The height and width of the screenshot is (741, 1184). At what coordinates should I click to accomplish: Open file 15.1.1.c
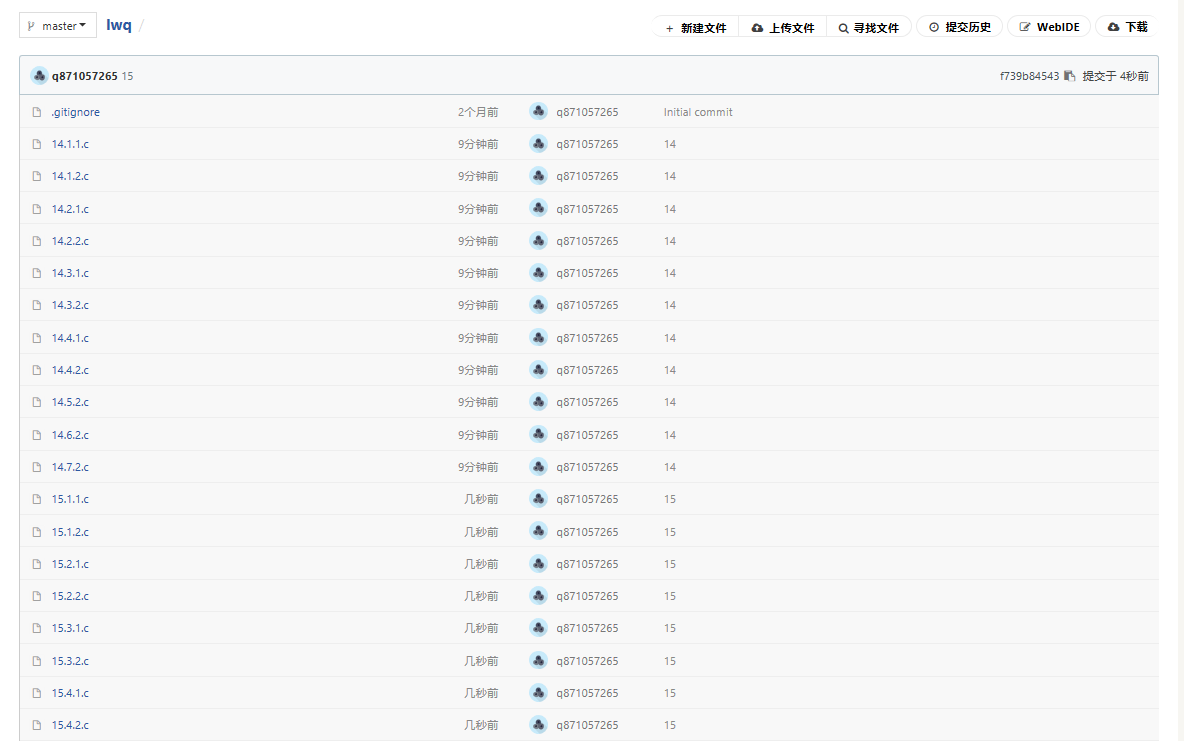pos(70,499)
